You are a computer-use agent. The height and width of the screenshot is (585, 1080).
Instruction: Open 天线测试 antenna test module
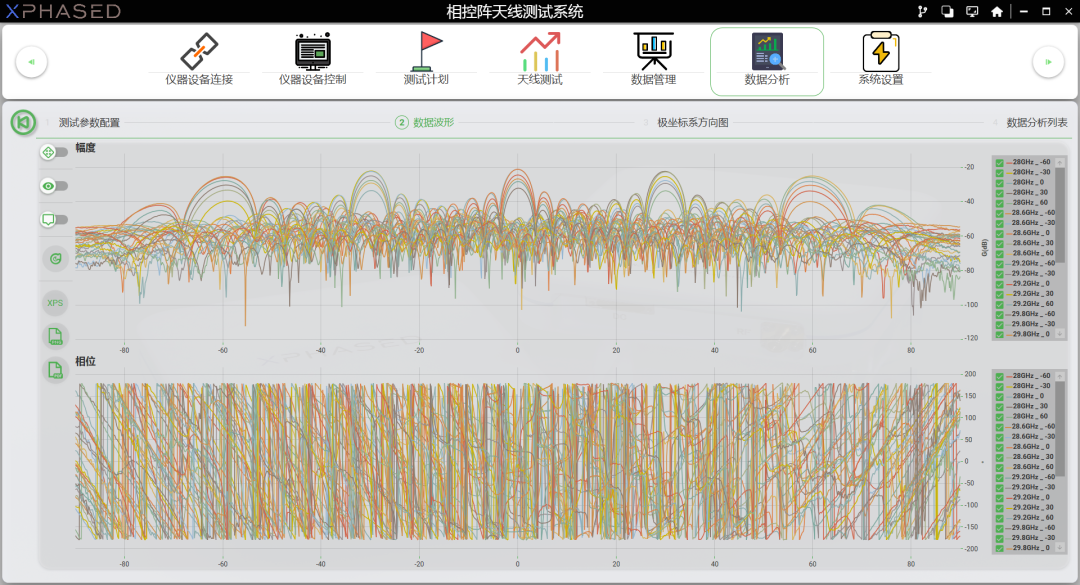[x=540, y=61]
